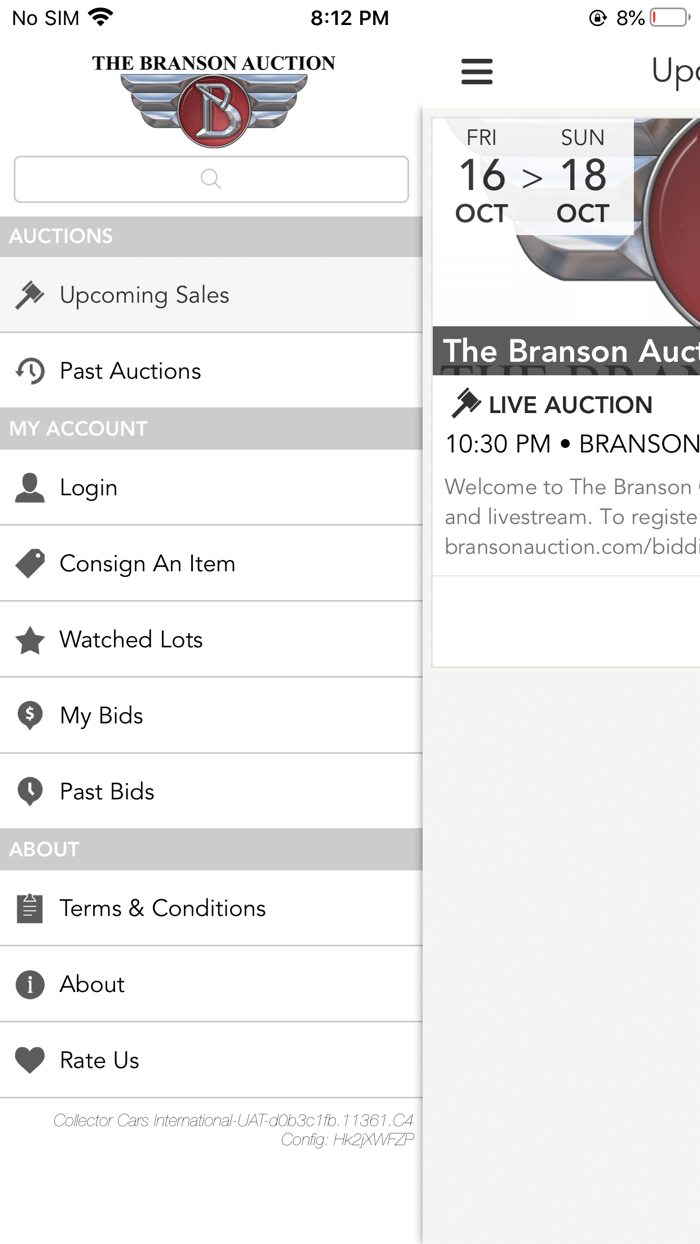Click the Past Auctions history icon
Image resolution: width=700 pixels, height=1244 pixels.
click(29, 370)
